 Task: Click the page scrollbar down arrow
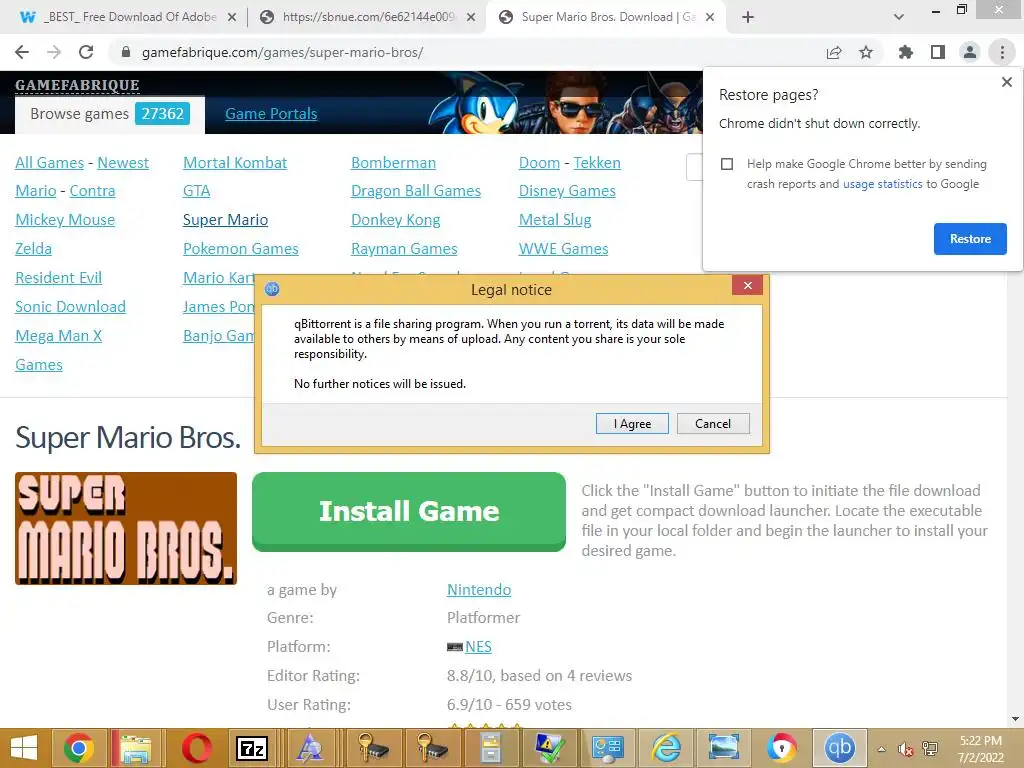click(x=1015, y=719)
